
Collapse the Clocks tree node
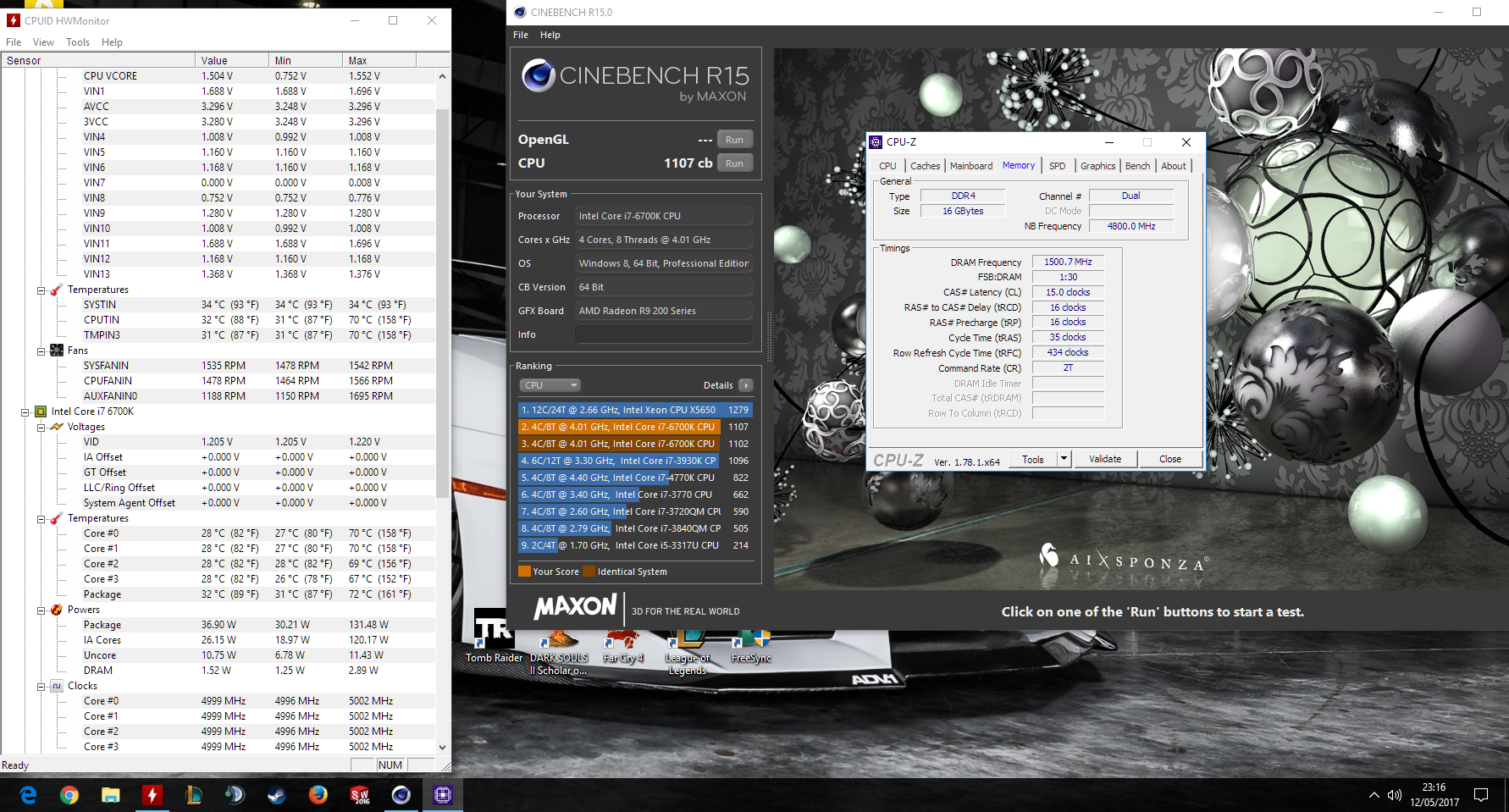[x=41, y=686]
